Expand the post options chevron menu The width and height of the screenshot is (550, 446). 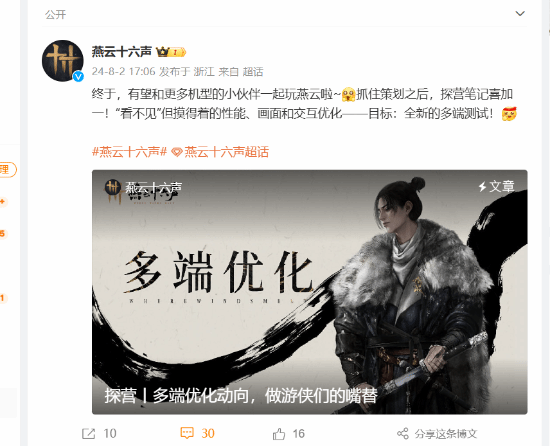[520, 14]
